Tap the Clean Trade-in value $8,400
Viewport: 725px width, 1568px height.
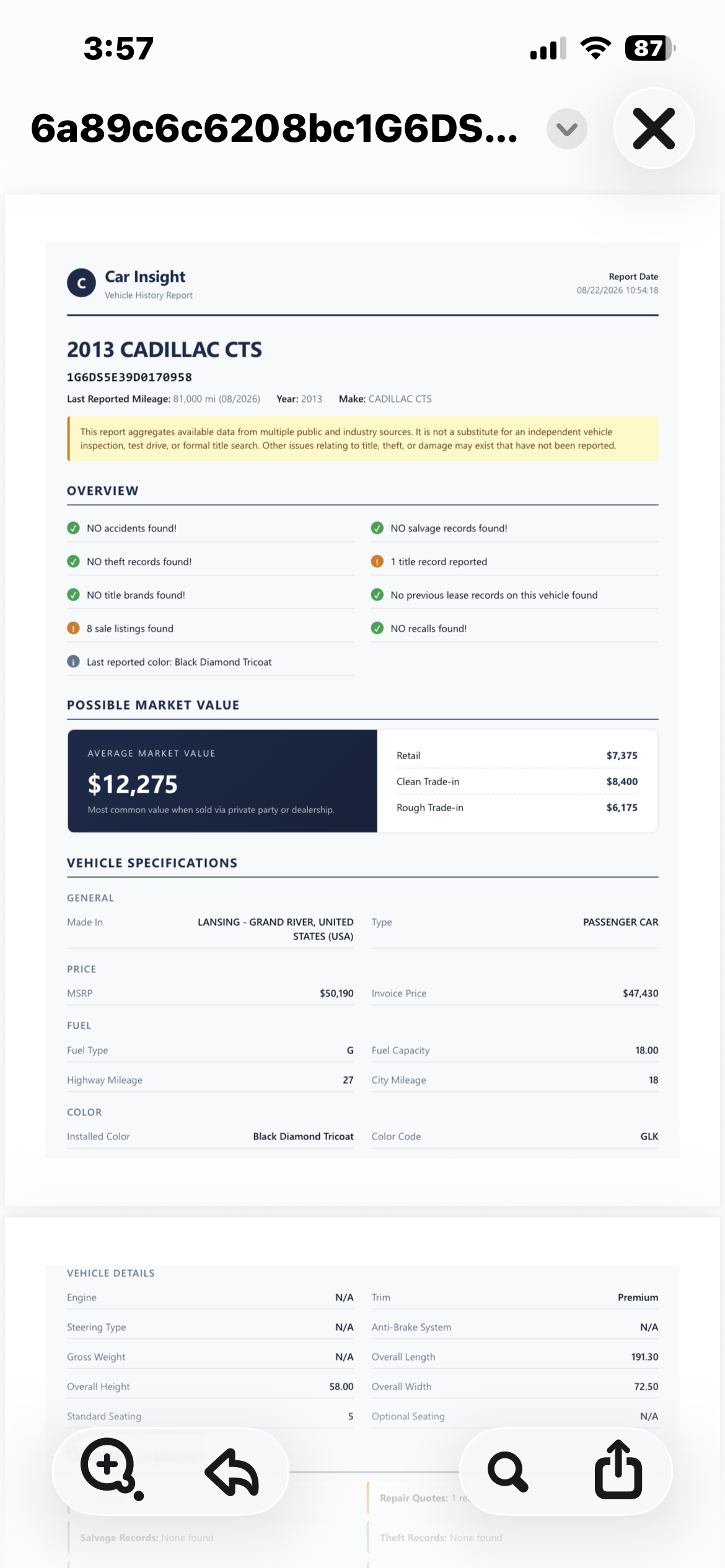tap(622, 782)
